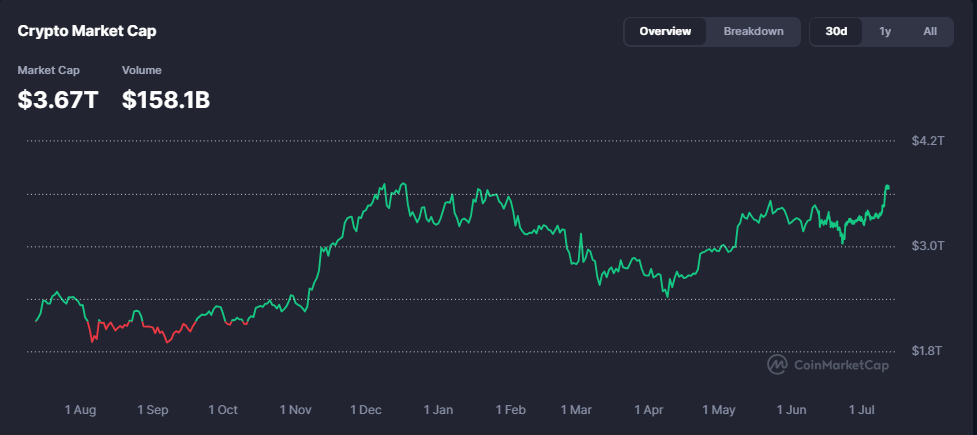Switch to the Overview tab
977x435 pixels.
pyautogui.click(x=665, y=31)
